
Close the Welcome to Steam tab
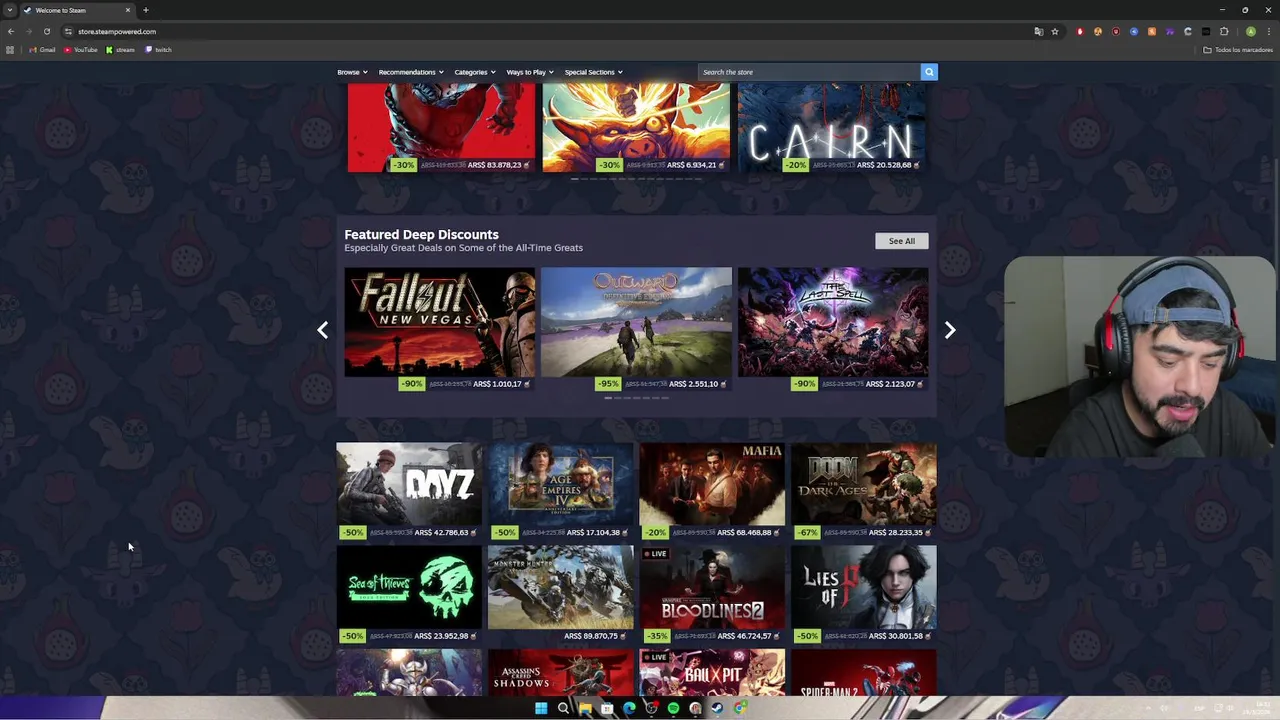tap(128, 10)
